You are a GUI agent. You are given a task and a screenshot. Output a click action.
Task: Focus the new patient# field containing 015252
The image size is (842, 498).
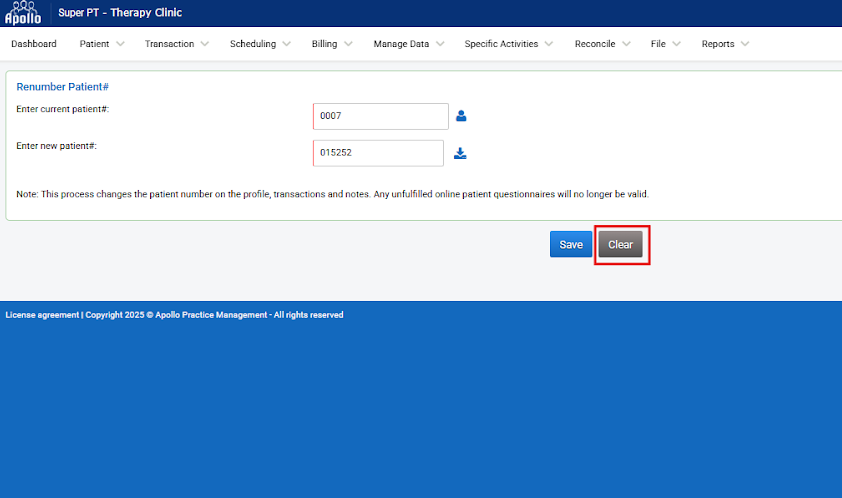377,153
